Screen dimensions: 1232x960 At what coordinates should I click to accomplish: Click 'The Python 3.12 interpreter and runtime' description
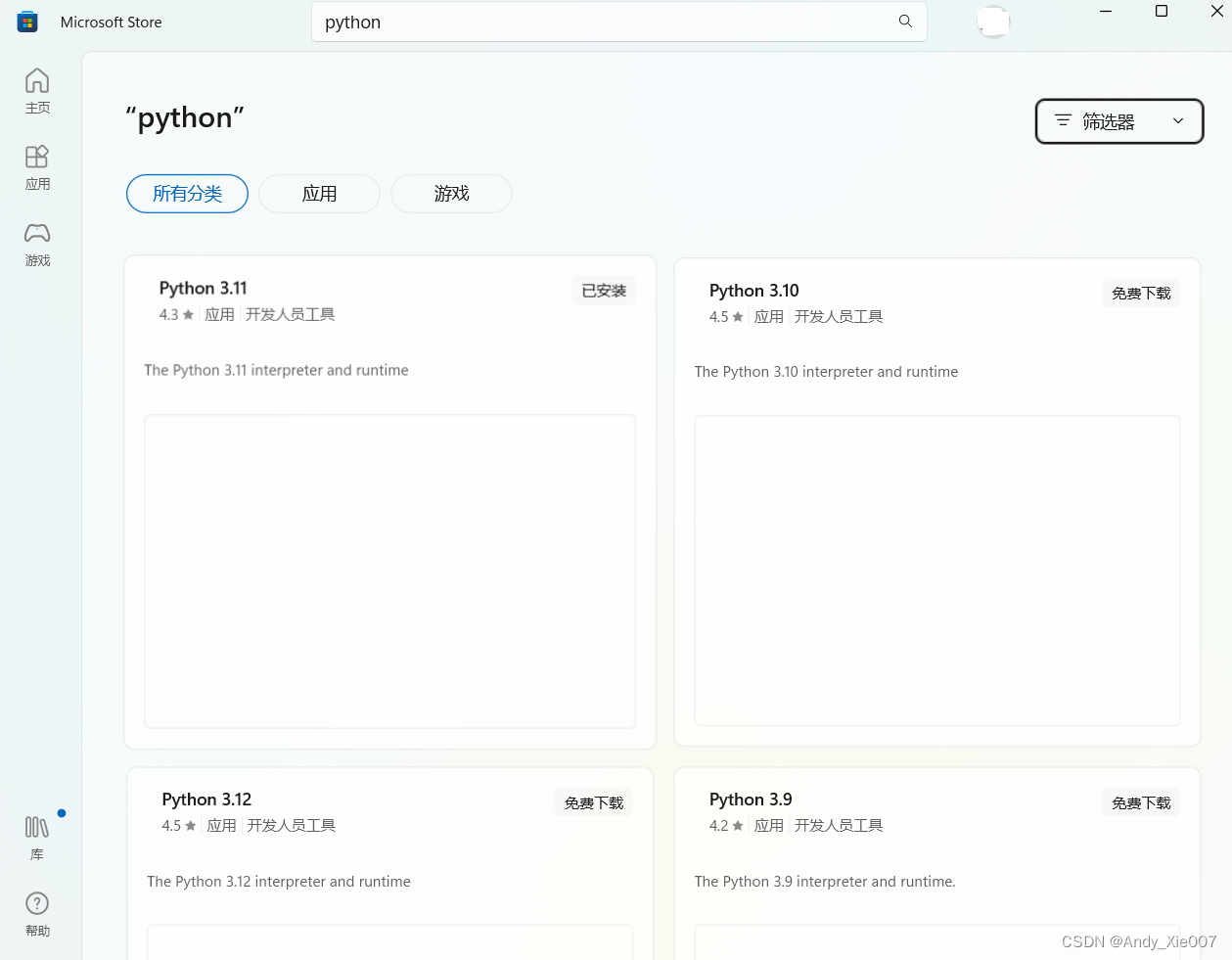coord(279,882)
